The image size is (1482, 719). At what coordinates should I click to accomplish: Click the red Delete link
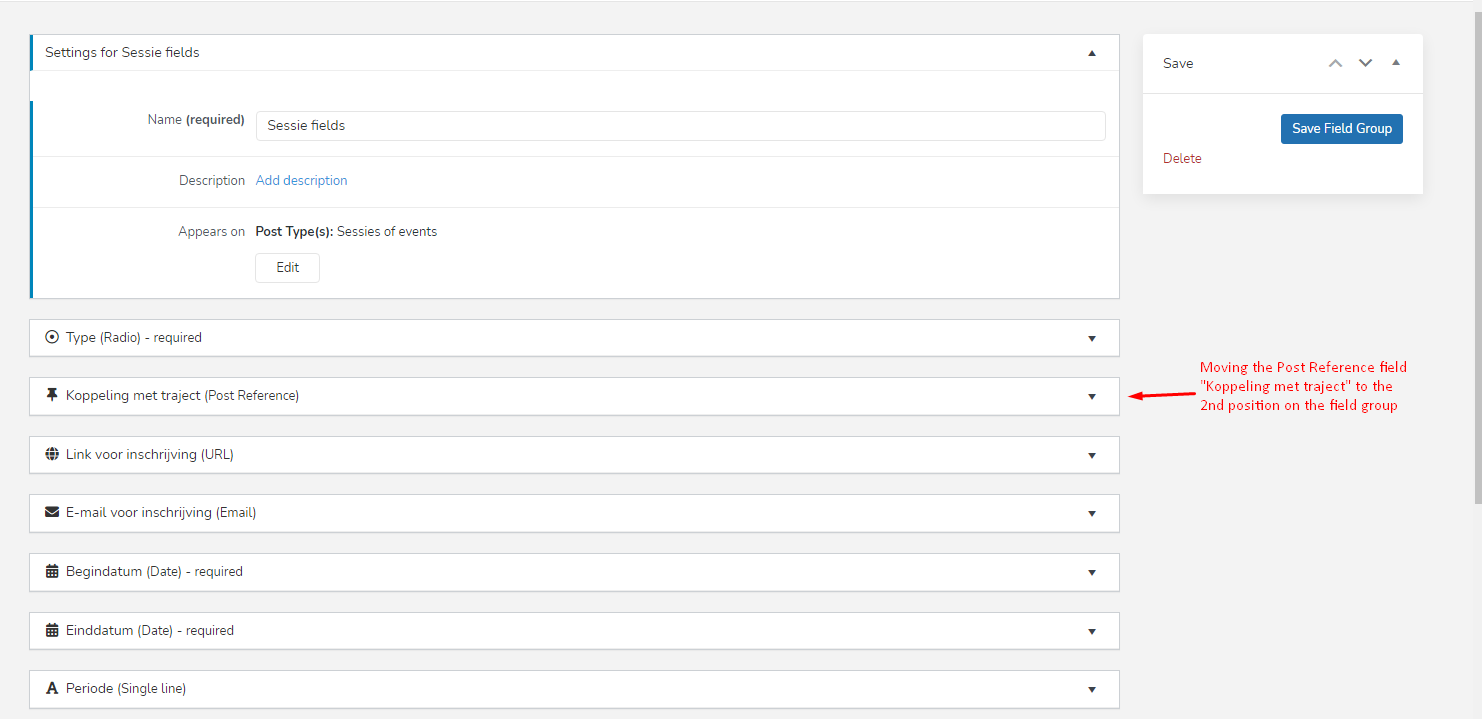pyautogui.click(x=1182, y=159)
